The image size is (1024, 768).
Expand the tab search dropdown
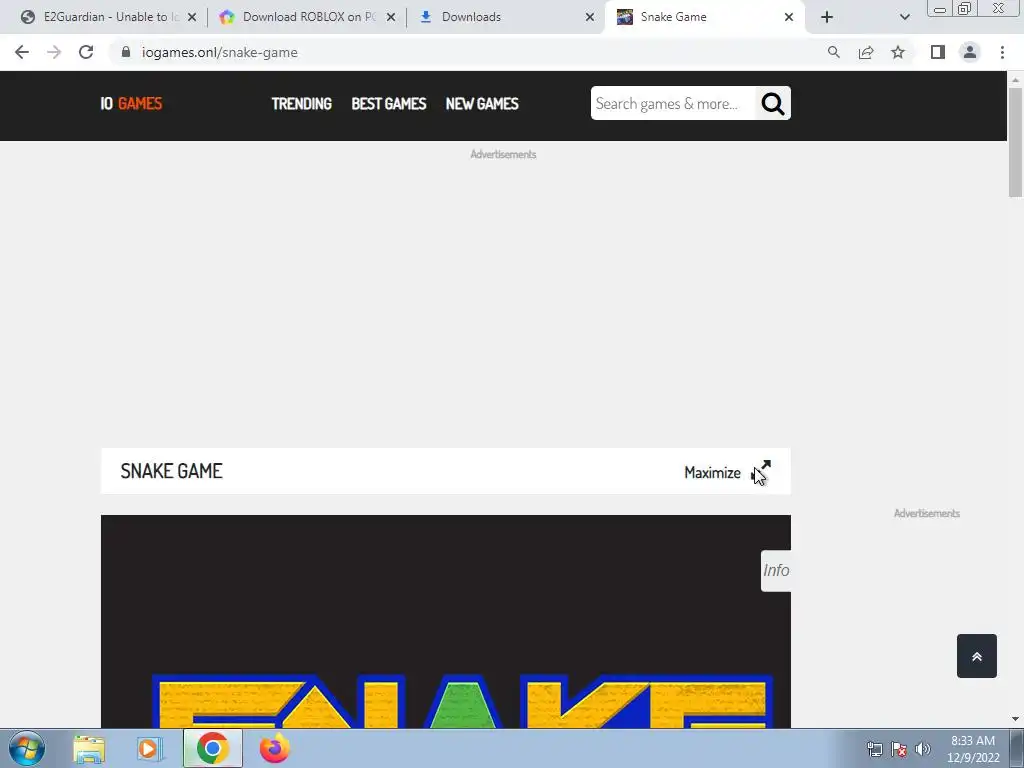[x=904, y=17]
